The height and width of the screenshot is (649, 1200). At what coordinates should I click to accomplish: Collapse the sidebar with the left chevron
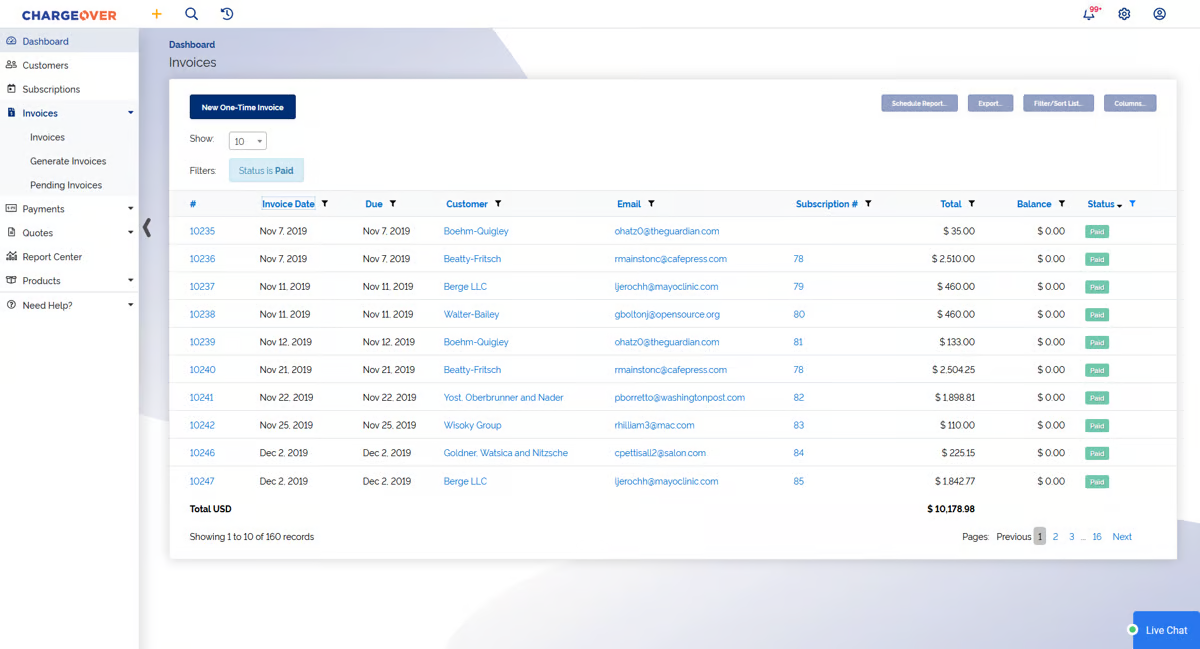(x=146, y=228)
